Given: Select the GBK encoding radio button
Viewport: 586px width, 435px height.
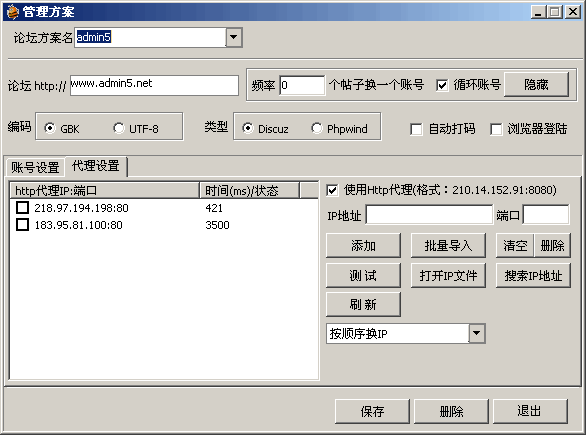Looking at the screenshot, I should coord(50,128).
